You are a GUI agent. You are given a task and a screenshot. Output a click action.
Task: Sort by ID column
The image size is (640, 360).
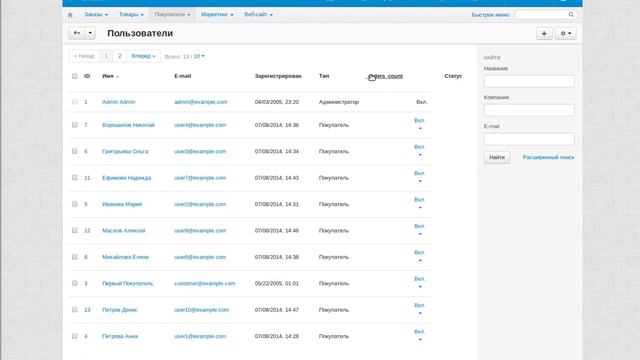(87, 76)
